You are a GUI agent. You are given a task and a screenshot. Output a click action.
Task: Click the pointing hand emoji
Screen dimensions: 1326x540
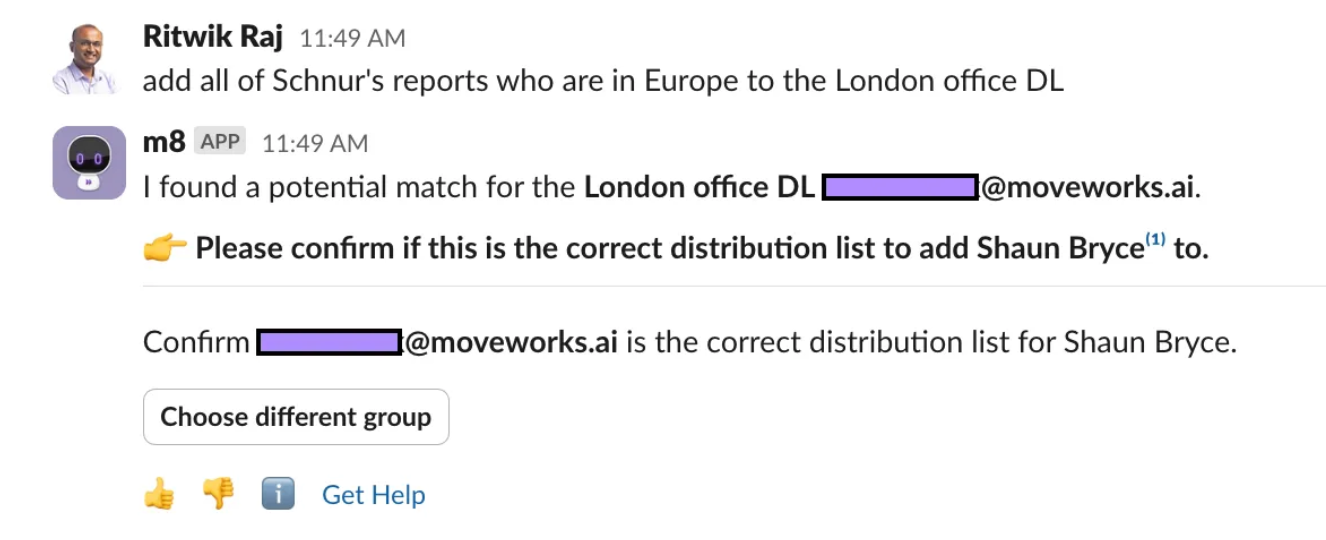point(163,248)
